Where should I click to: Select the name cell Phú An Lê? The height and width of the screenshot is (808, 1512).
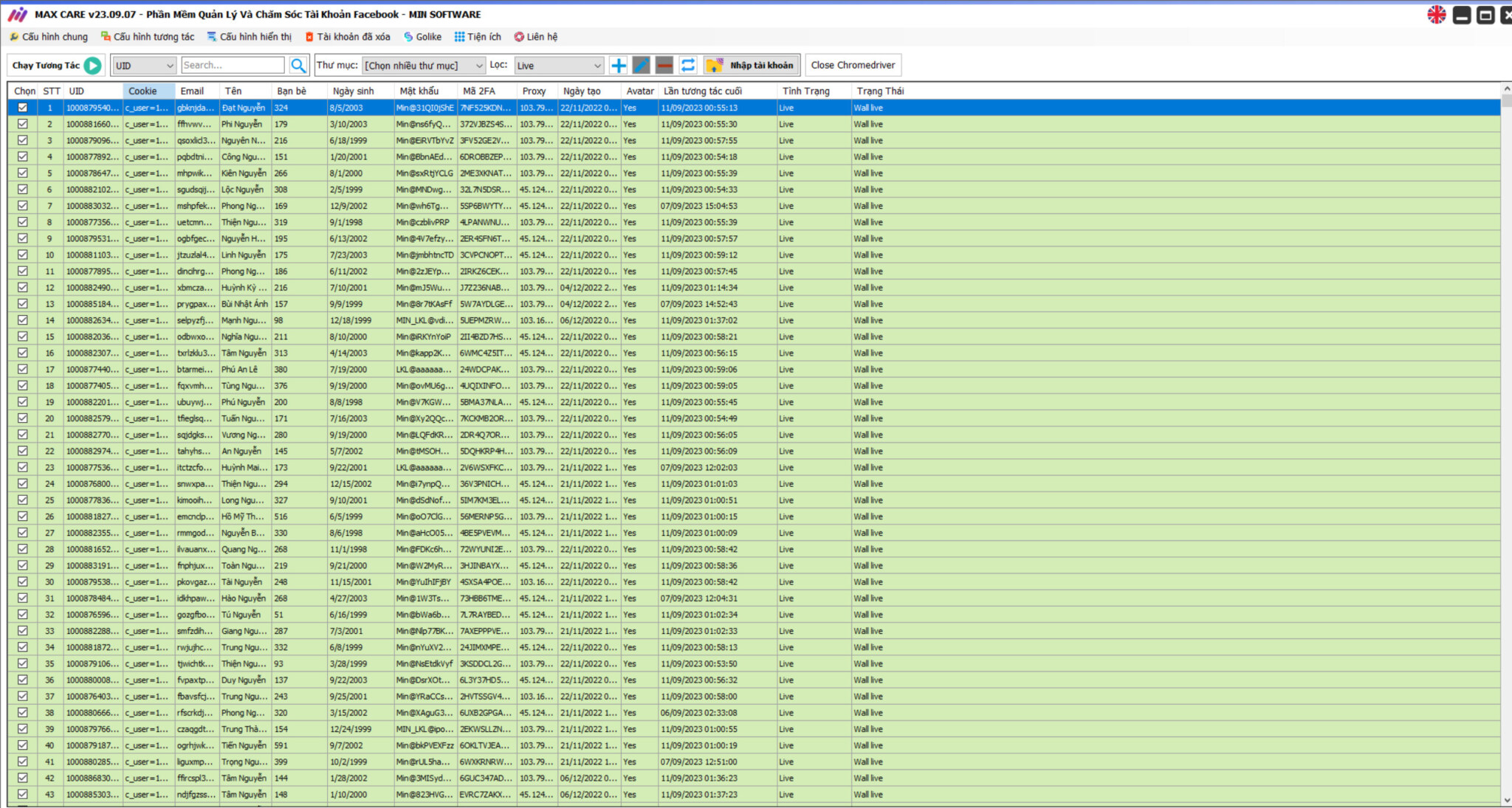click(245, 370)
